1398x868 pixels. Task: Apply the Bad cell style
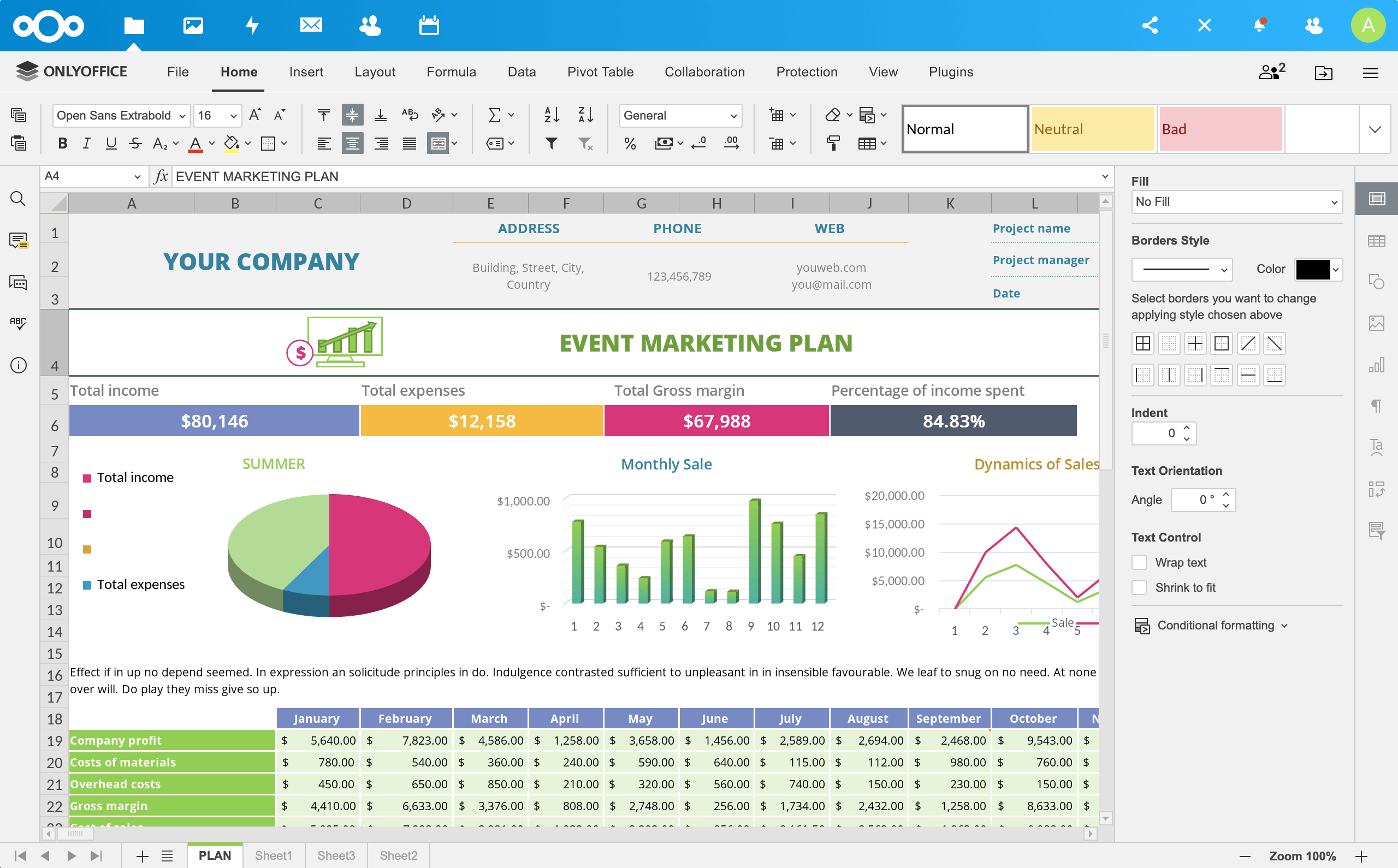(1220, 129)
